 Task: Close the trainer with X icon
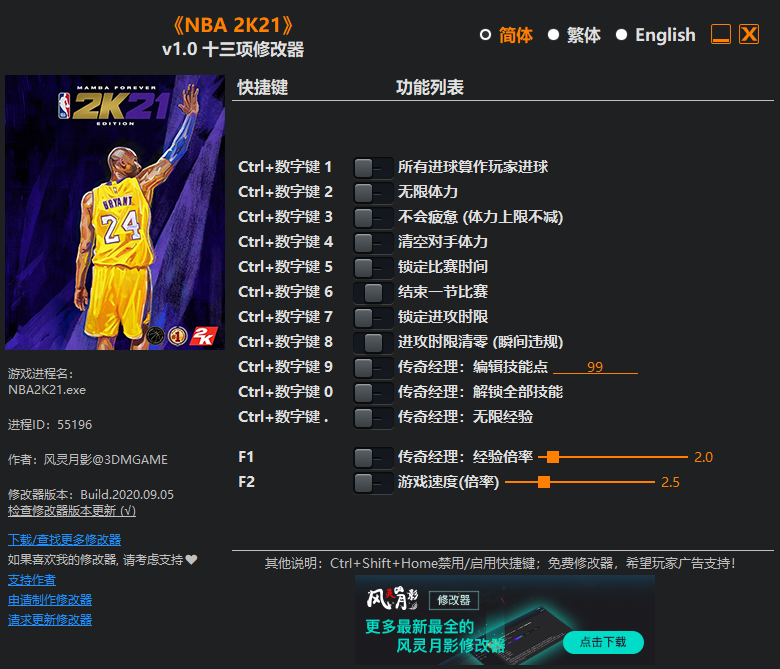(749, 34)
